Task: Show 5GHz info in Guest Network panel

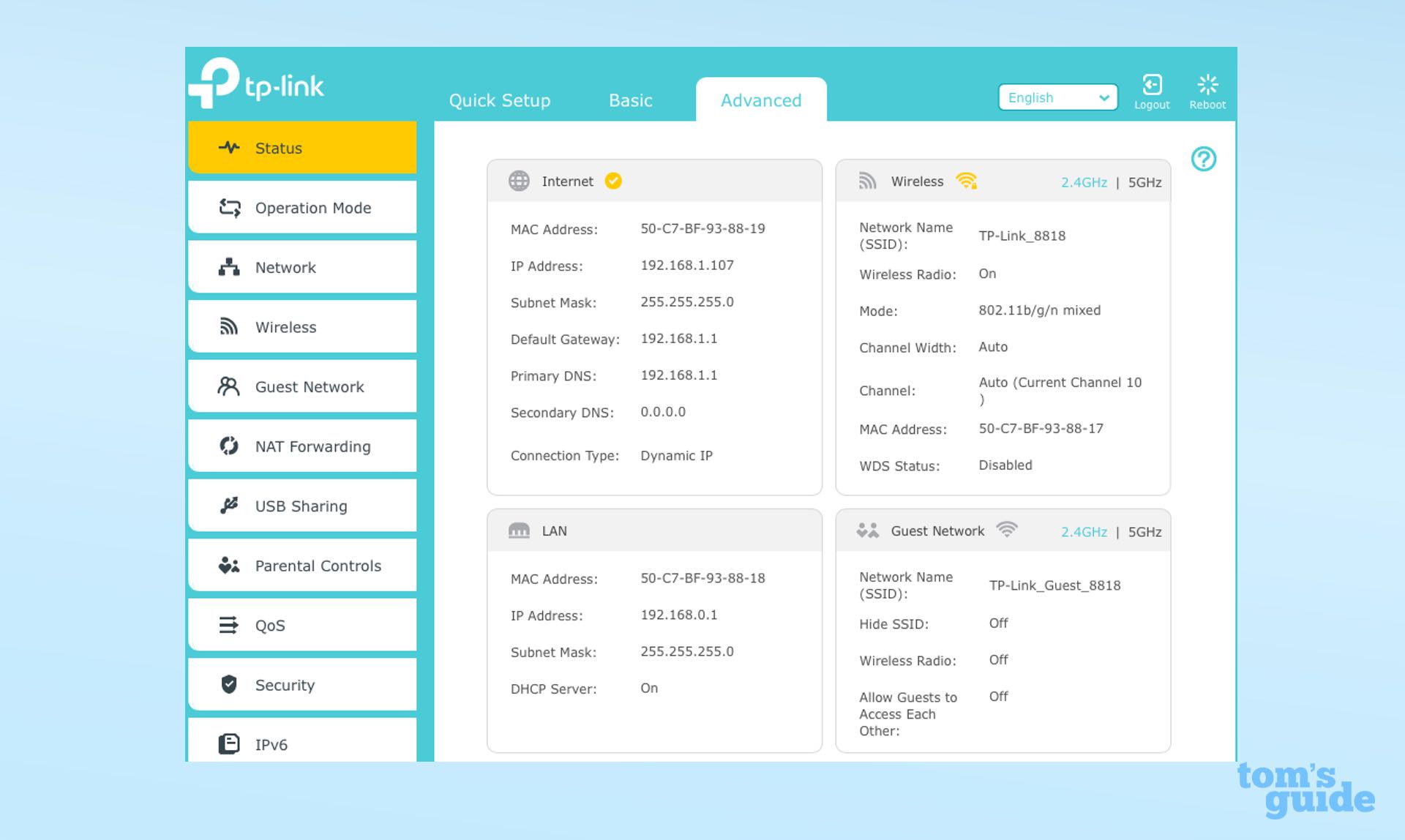Action: pos(1144,532)
